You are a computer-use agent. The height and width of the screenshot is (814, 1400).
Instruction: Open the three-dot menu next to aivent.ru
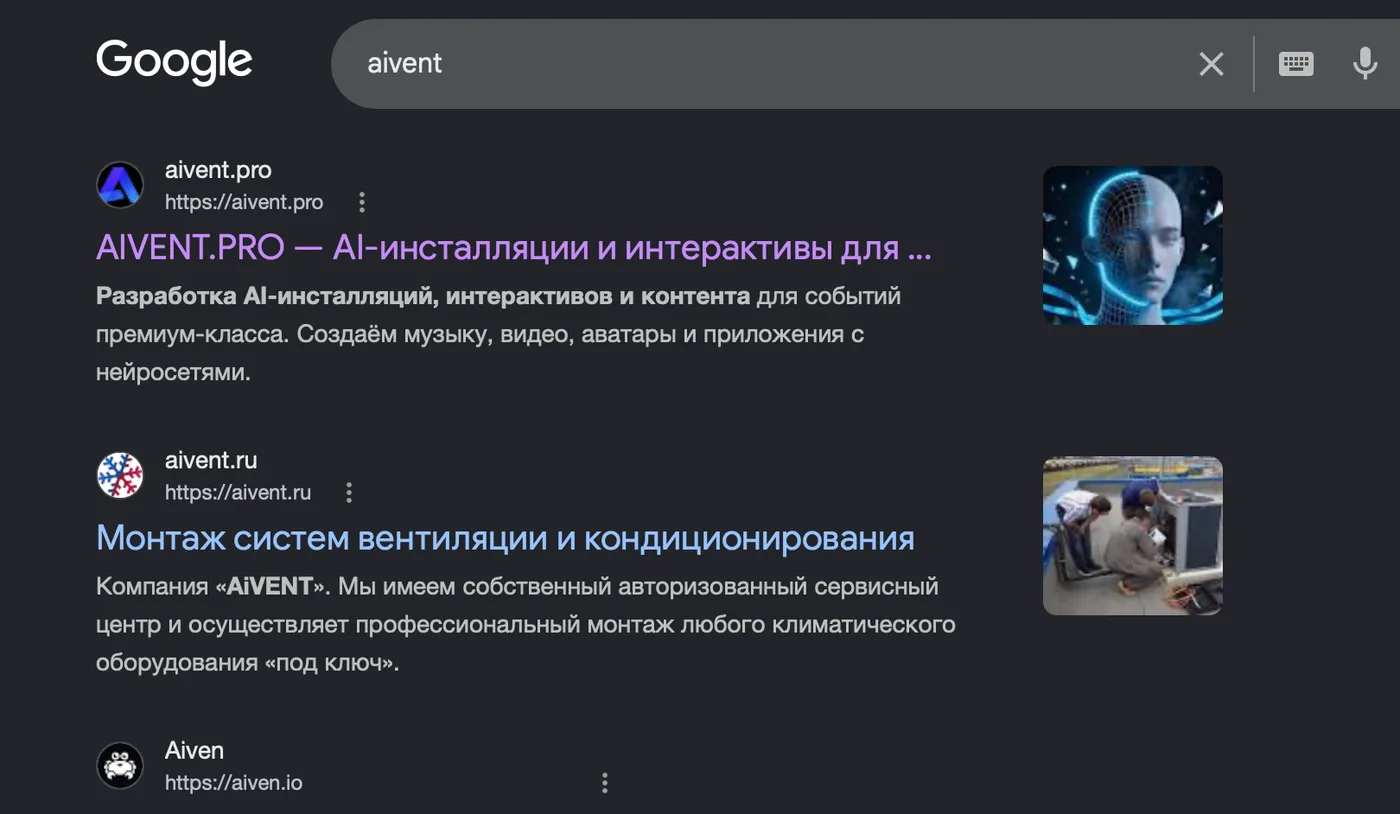(349, 492)
